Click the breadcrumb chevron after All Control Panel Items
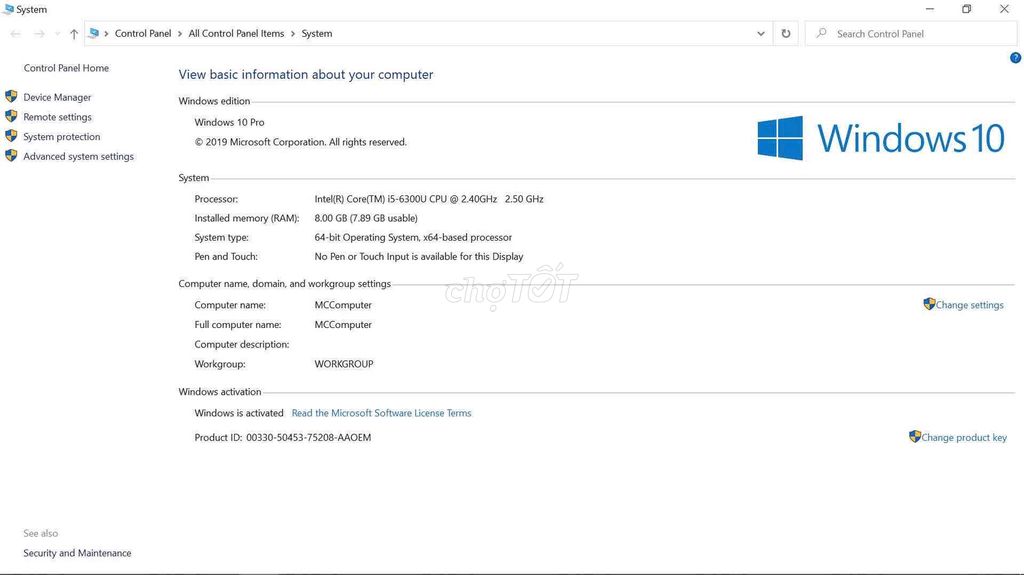This screenshot has height=575, width=1024. 293,34
